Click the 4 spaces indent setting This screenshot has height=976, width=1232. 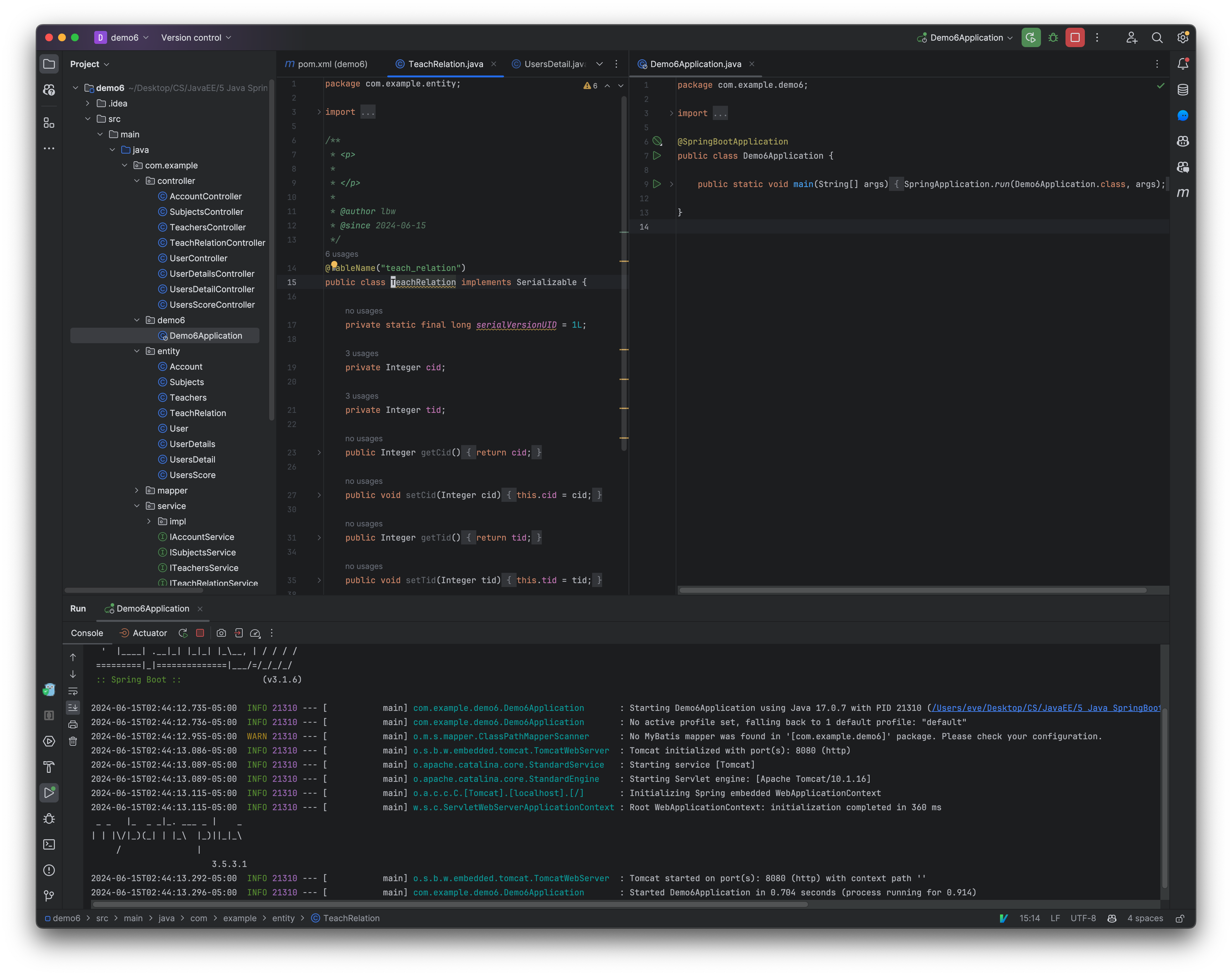pos(1145,918)
